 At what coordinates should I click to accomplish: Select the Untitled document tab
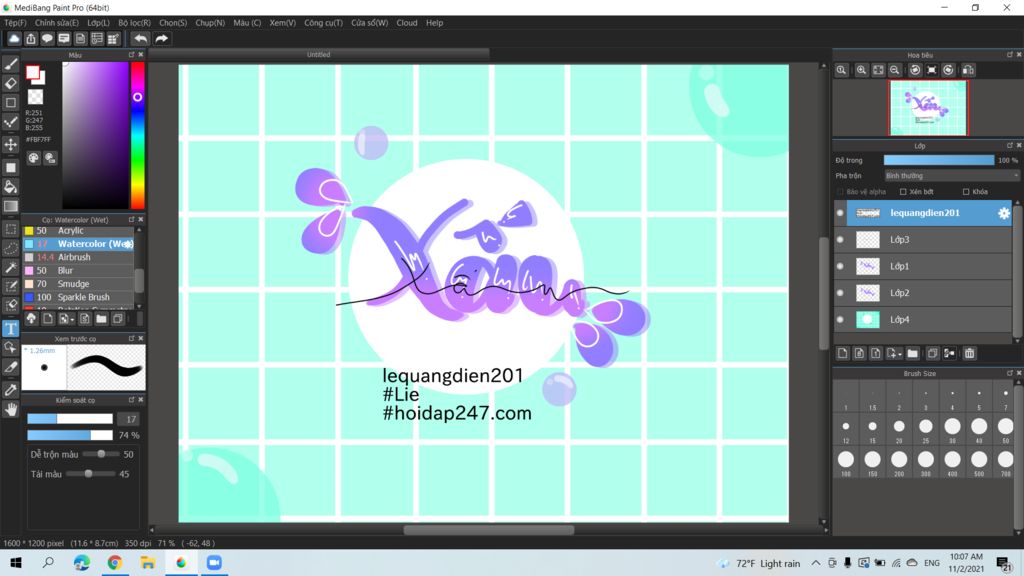(319, 55)
